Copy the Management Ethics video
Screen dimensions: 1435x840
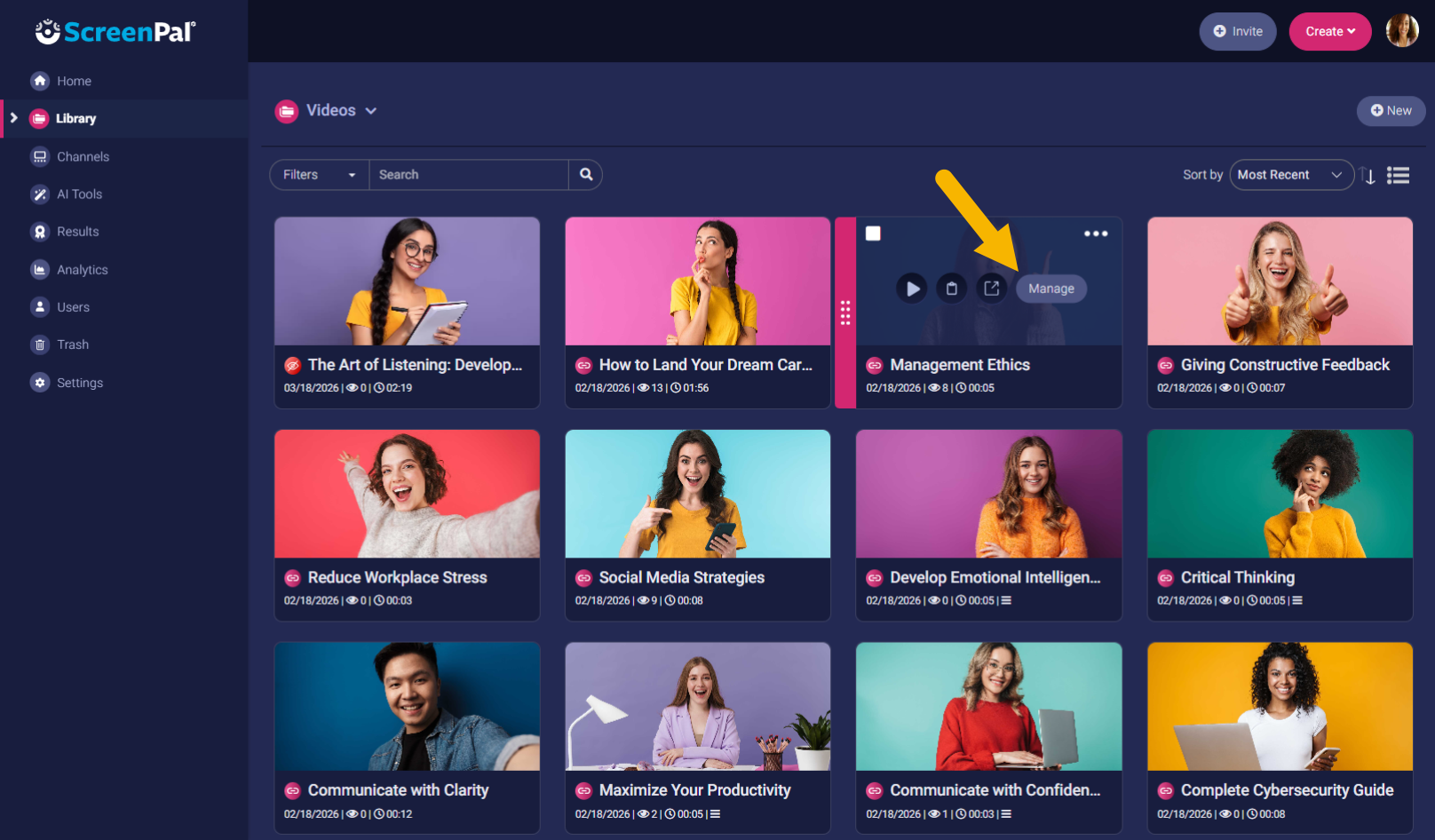point(951,288)
